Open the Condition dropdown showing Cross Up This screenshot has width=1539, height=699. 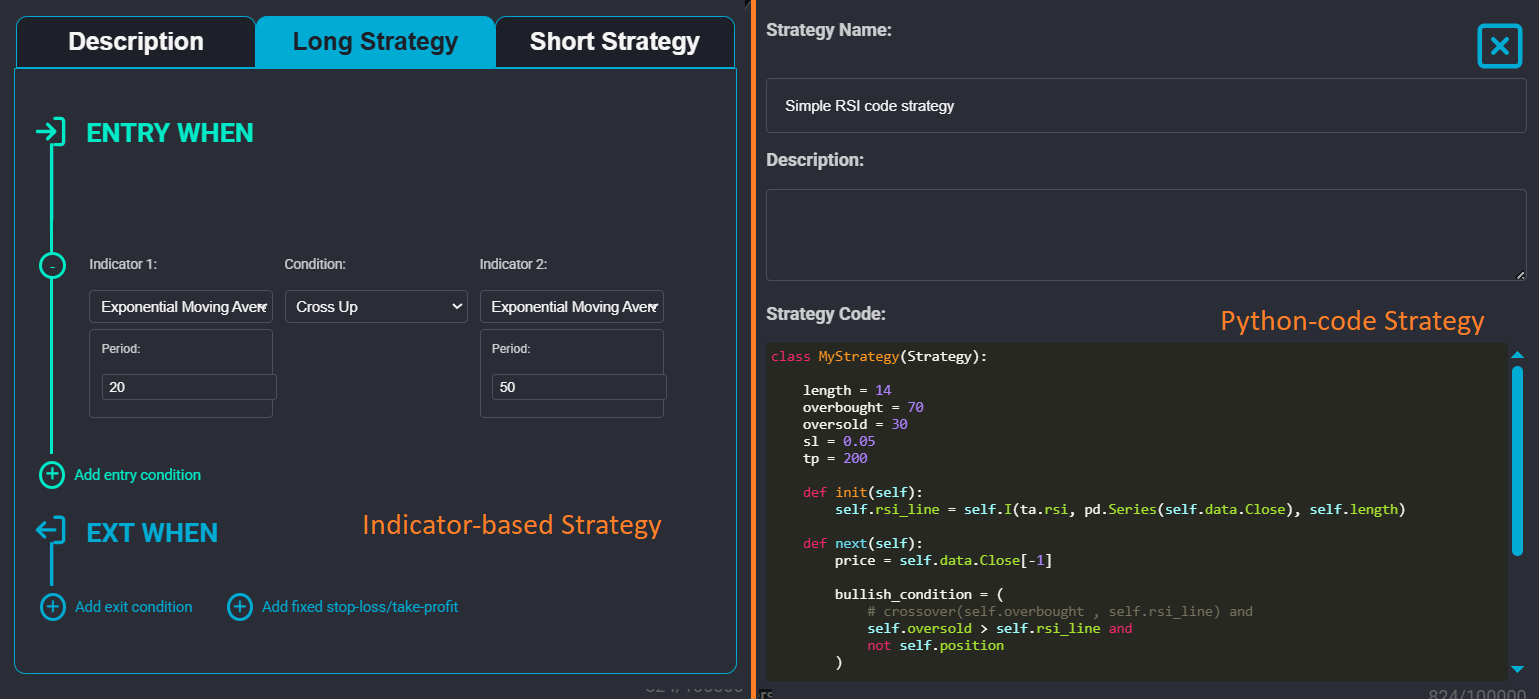[376, 307]
